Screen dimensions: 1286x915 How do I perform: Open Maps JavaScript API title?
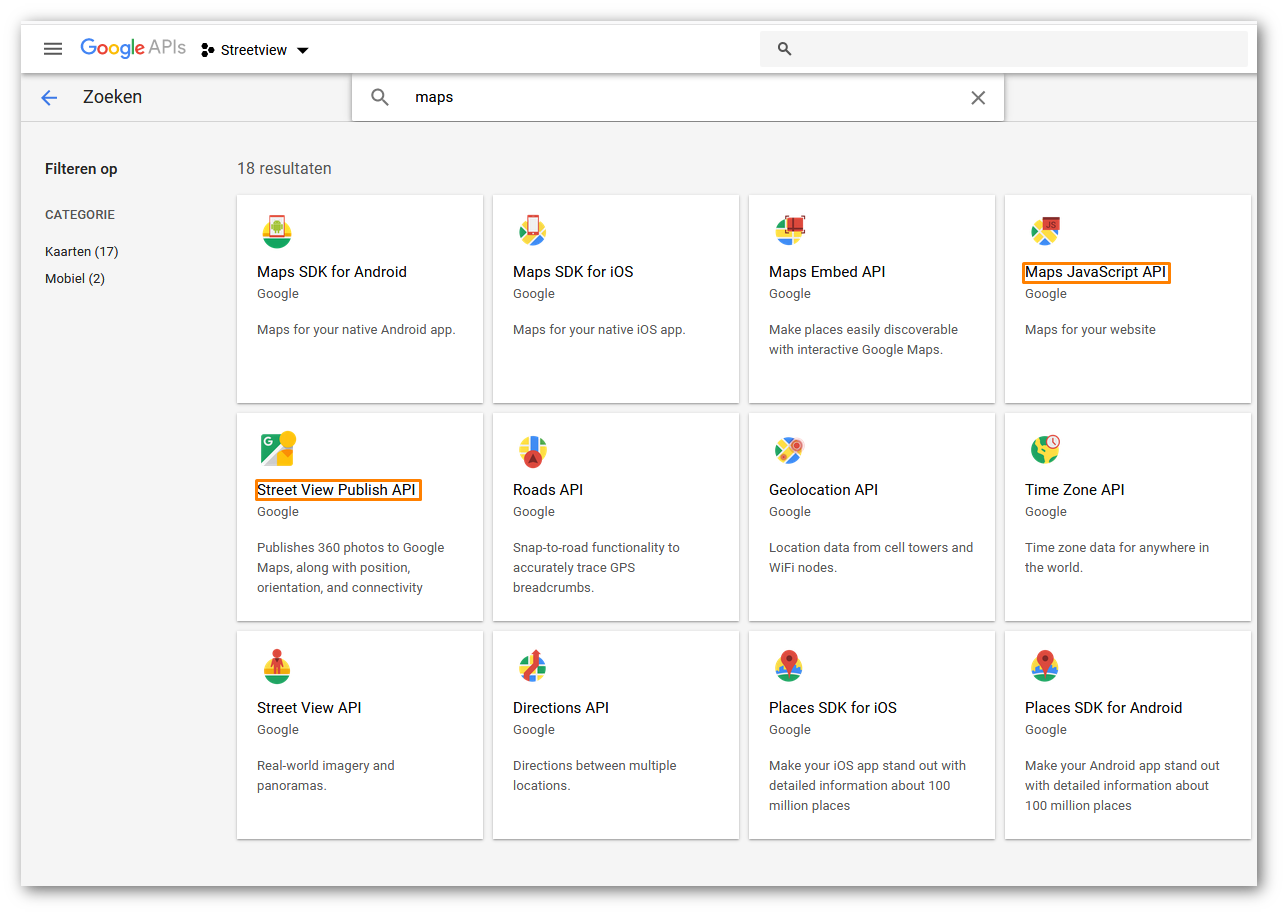1096,272
